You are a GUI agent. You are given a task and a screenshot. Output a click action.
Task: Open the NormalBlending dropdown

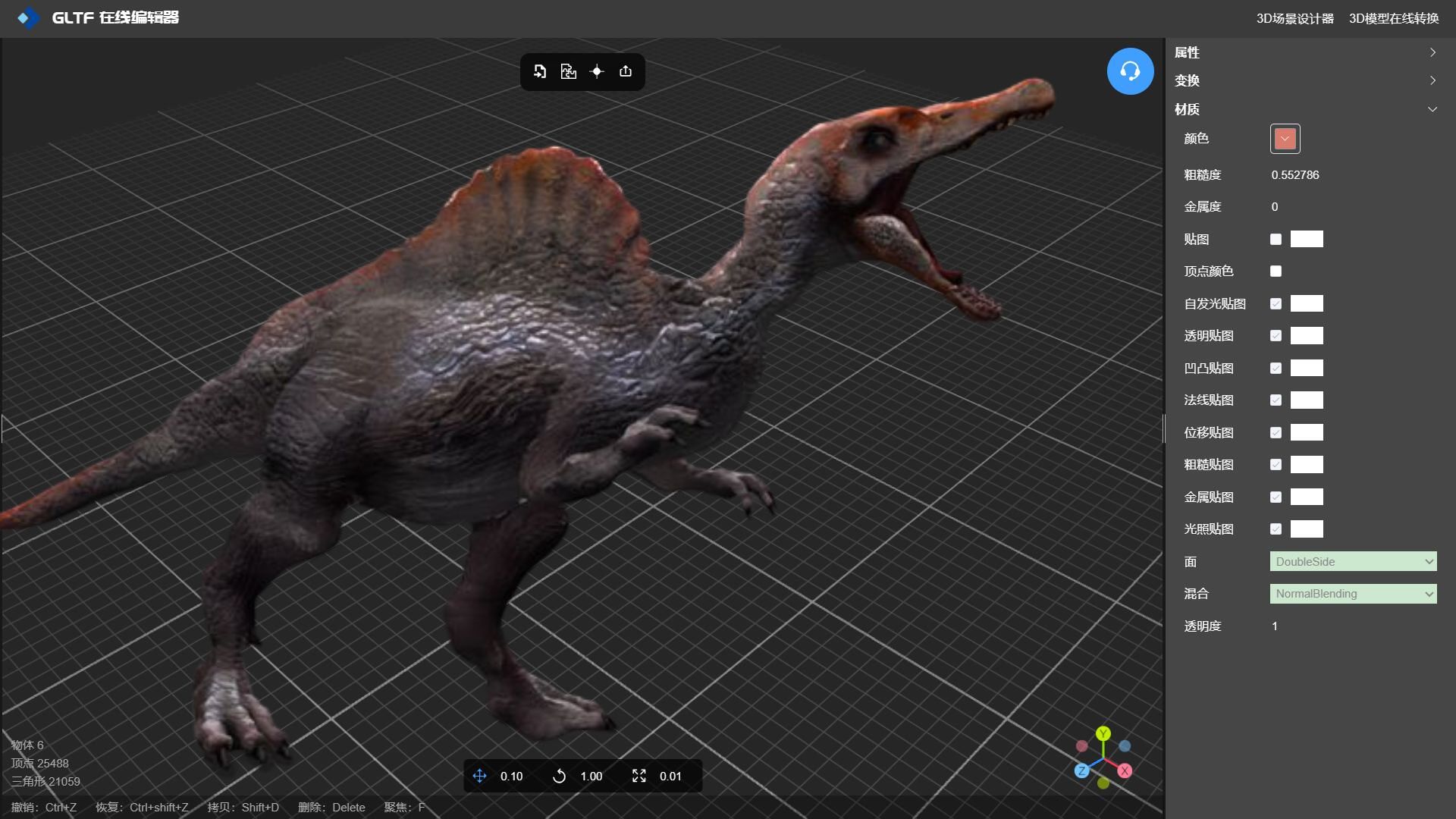tap(1353, 594)
